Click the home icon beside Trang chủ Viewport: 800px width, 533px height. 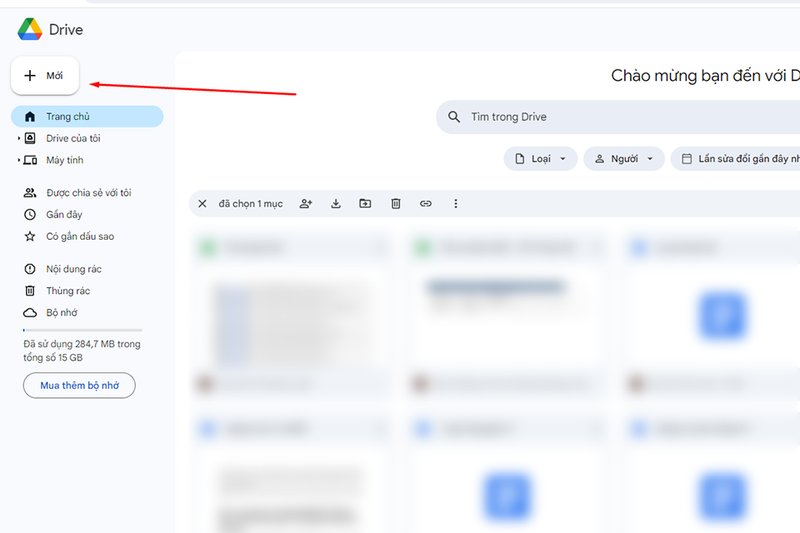(30, 116)
